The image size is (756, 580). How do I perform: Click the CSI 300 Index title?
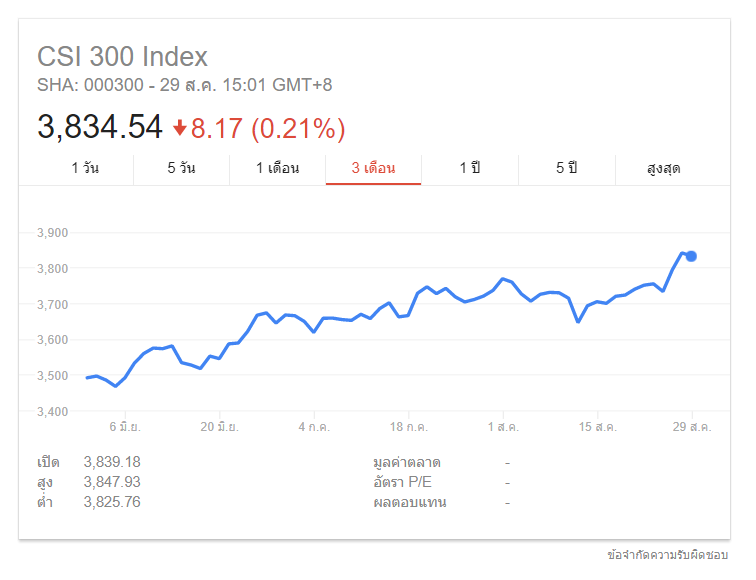coord(122,56)
